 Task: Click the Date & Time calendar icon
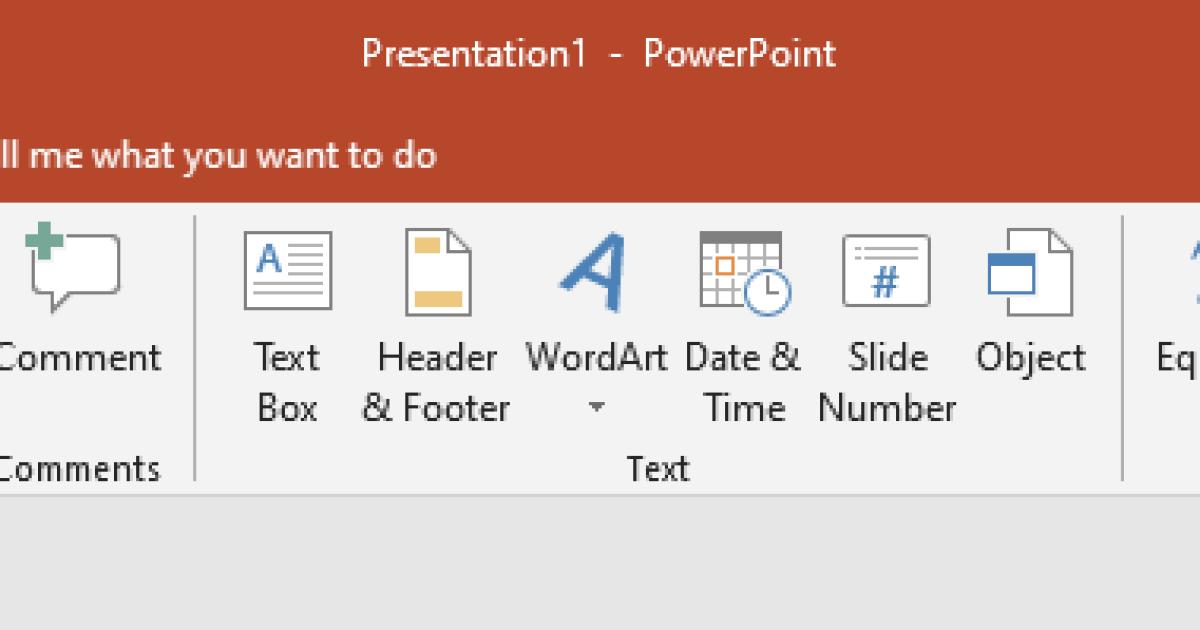(743, 272)
